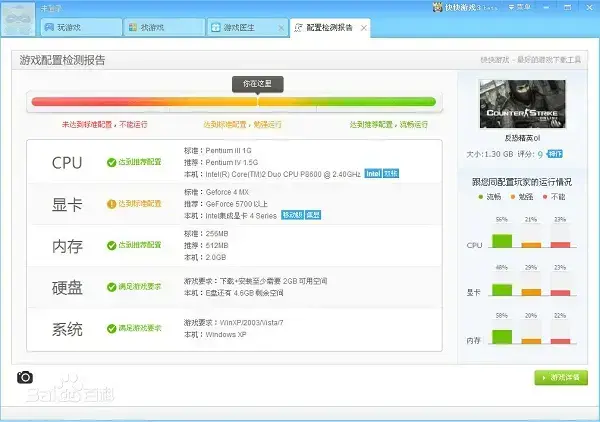
Task: Click the green 流畅 legend dot
Action: (x=481, y=197)
